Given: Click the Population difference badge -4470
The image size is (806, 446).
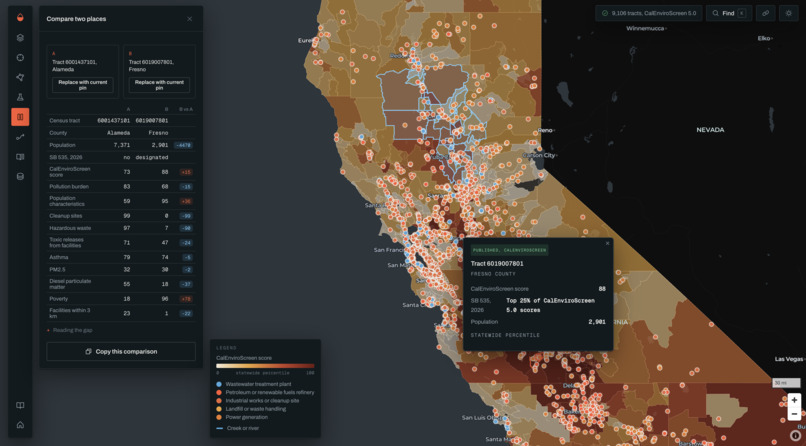Looking at the screenshot, I should click(x=183, y=145).
